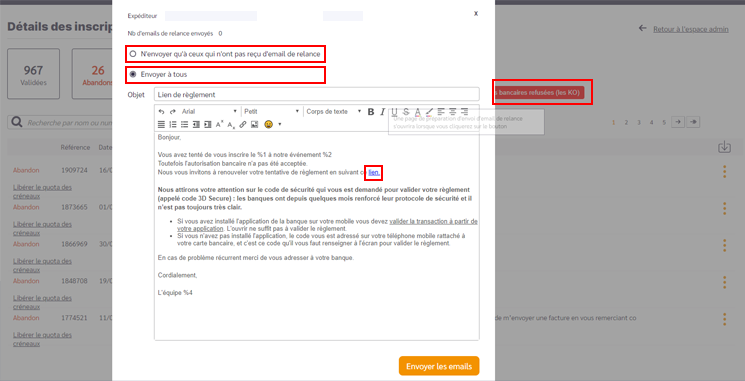
Task: Click the Envoyer les emails button
Action: (x=439, y=366)
